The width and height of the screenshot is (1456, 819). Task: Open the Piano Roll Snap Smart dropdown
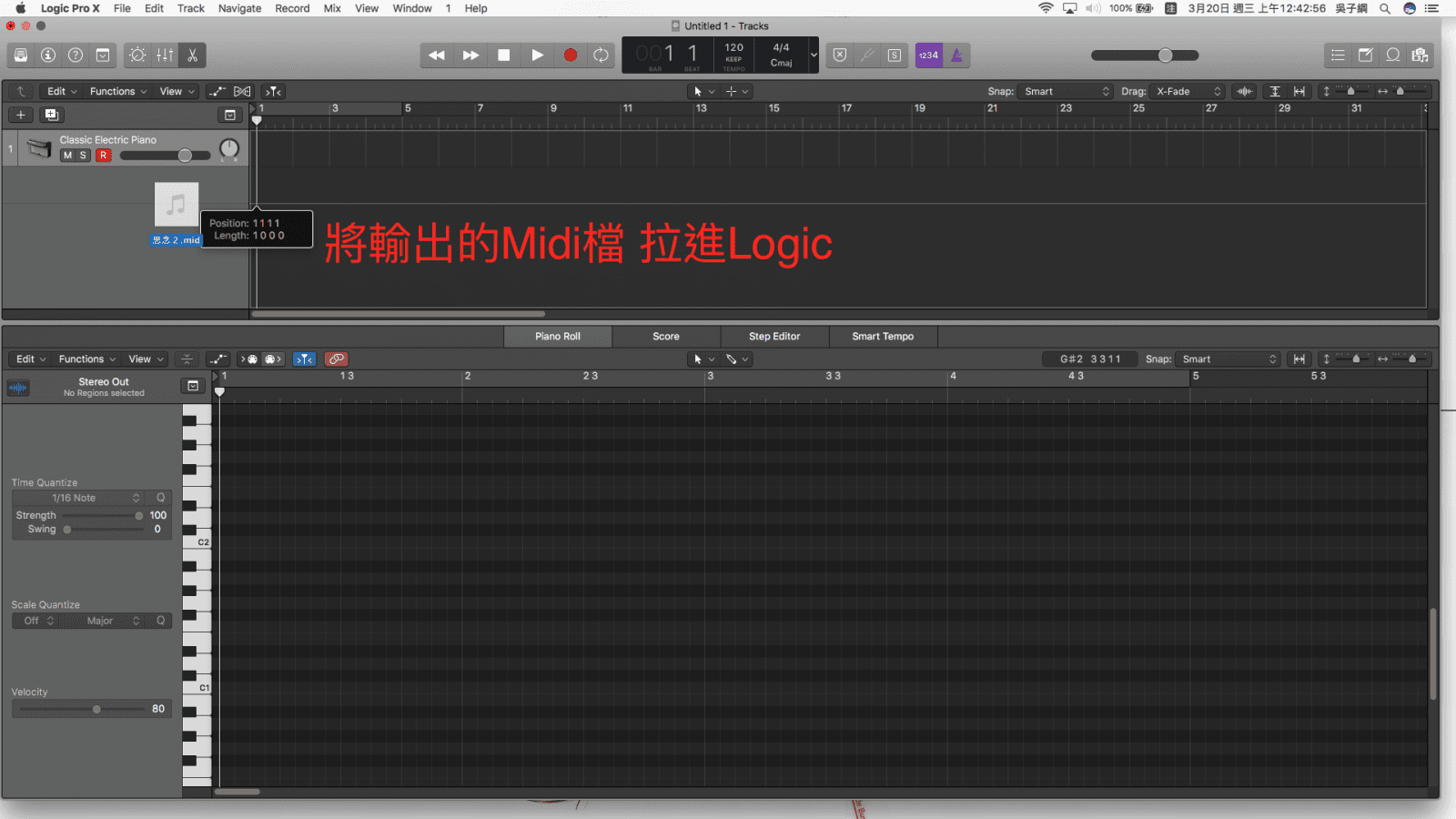(1228, 359)
